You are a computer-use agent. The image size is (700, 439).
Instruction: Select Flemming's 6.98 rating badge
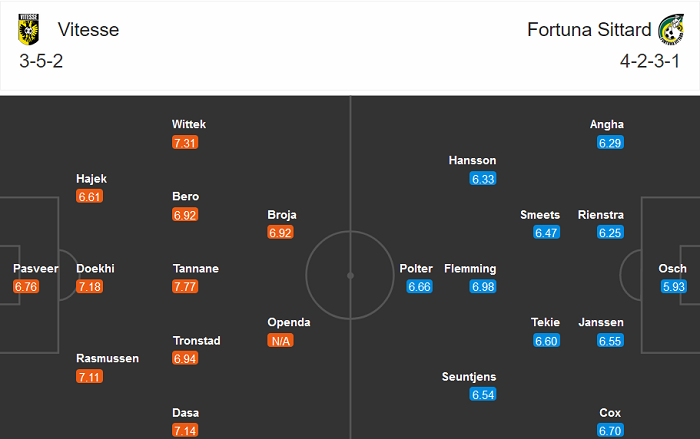coord(483,287)
